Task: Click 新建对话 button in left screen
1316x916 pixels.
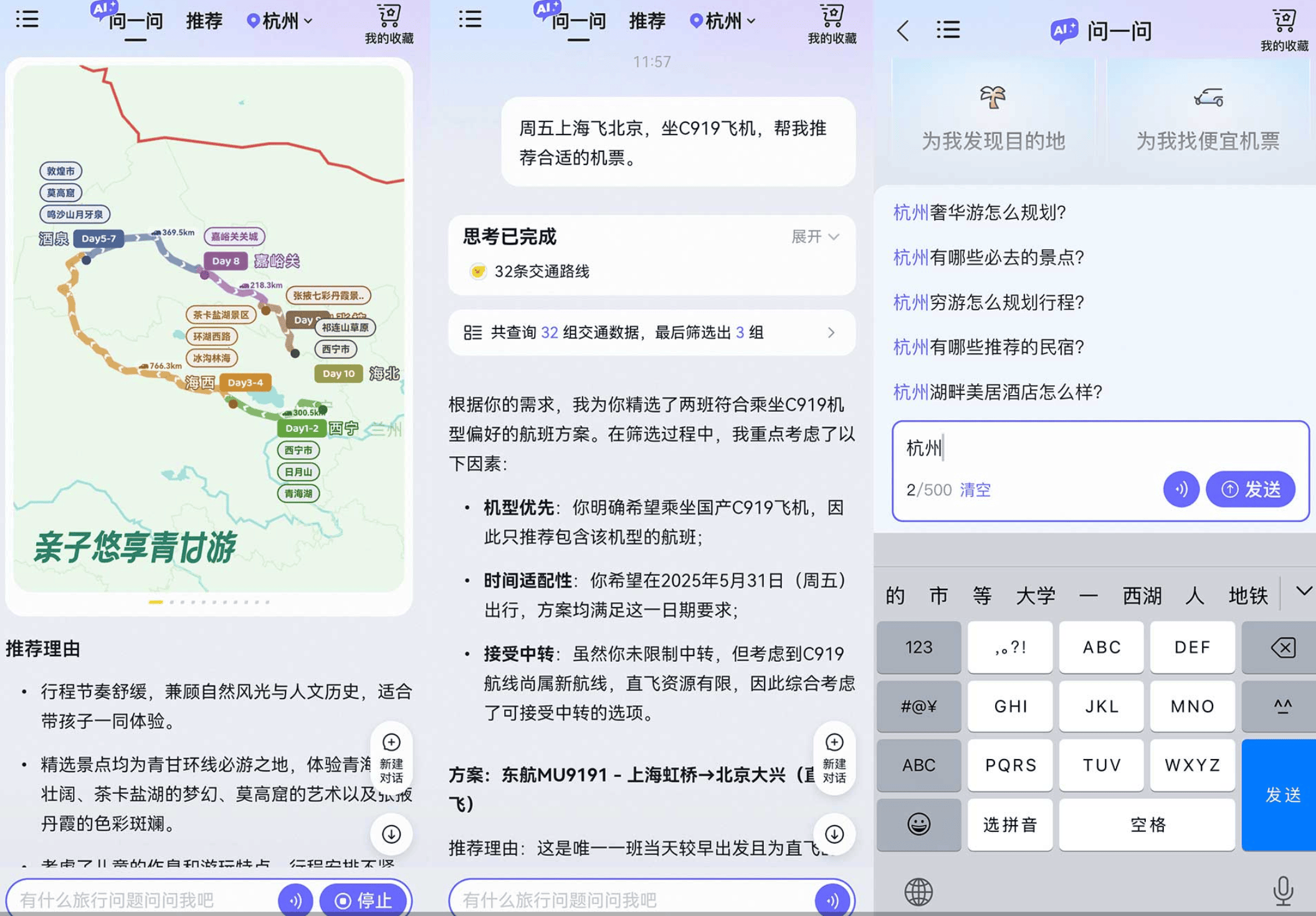Action: point(391,759)
